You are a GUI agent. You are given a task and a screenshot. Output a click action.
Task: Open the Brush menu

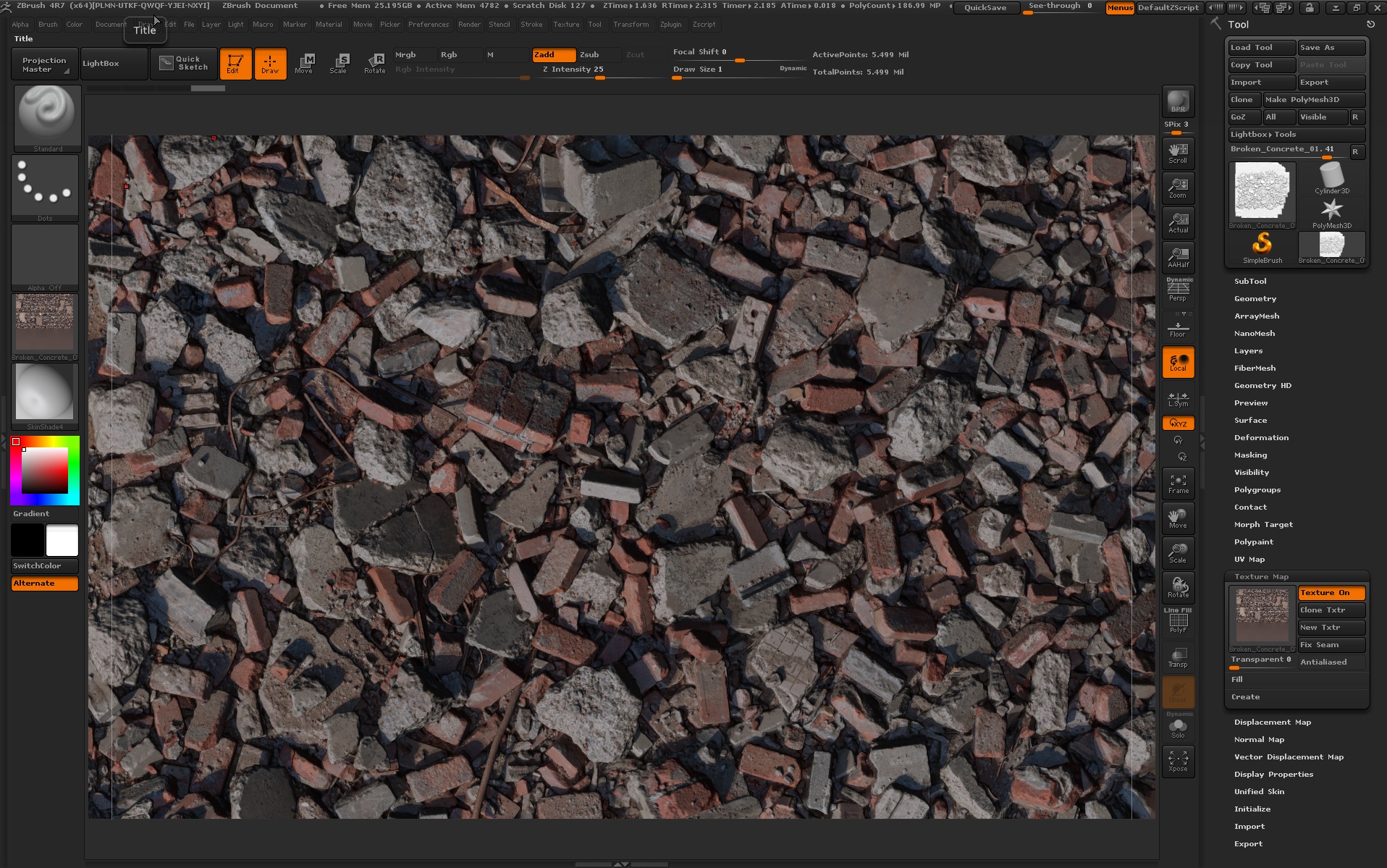tap(48, 25)
